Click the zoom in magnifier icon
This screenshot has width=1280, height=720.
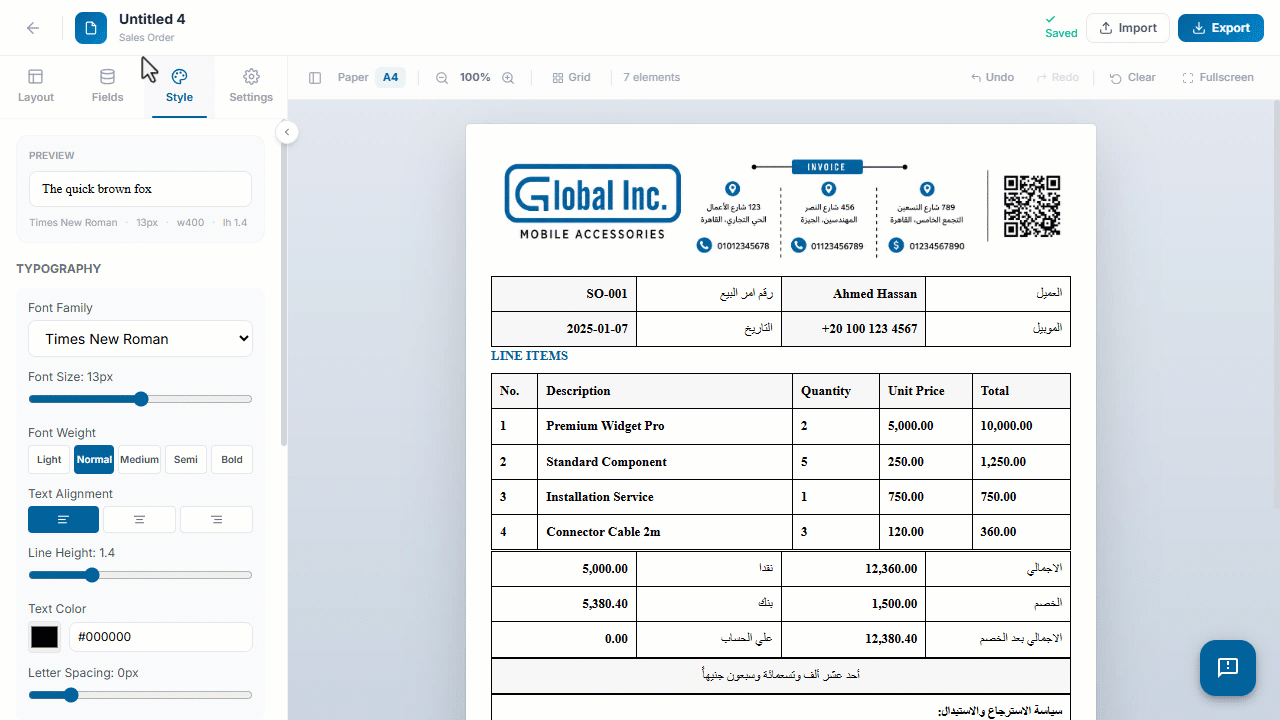click(x=508, y=78)
